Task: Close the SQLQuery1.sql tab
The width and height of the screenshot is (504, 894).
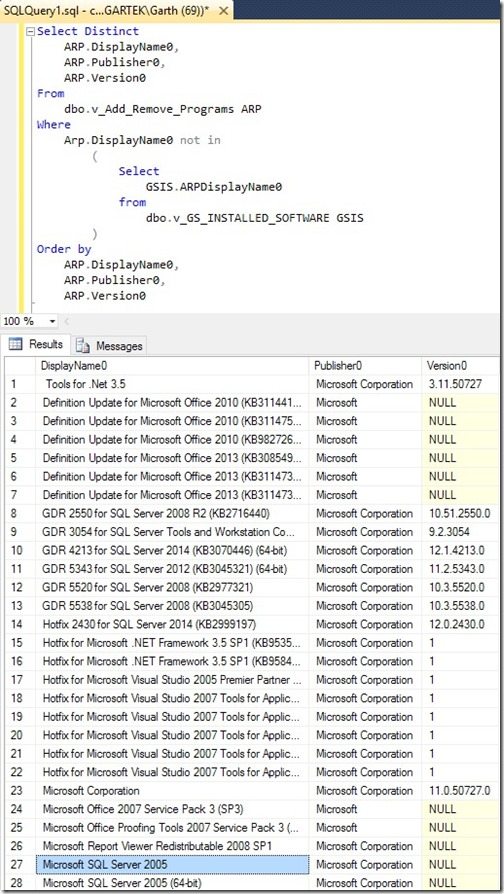Action: 223,11
